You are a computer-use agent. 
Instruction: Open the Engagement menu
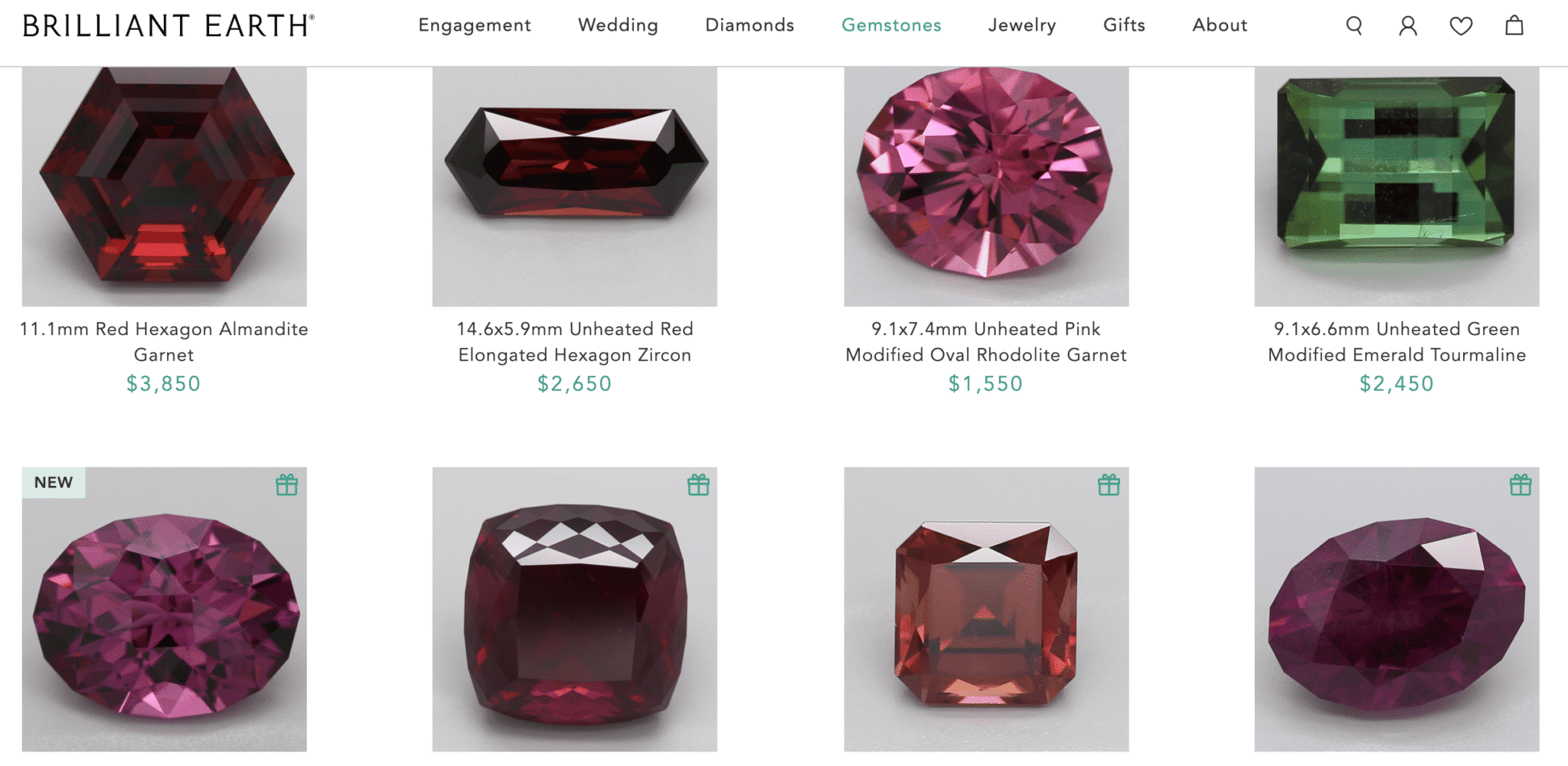[475, 25]
